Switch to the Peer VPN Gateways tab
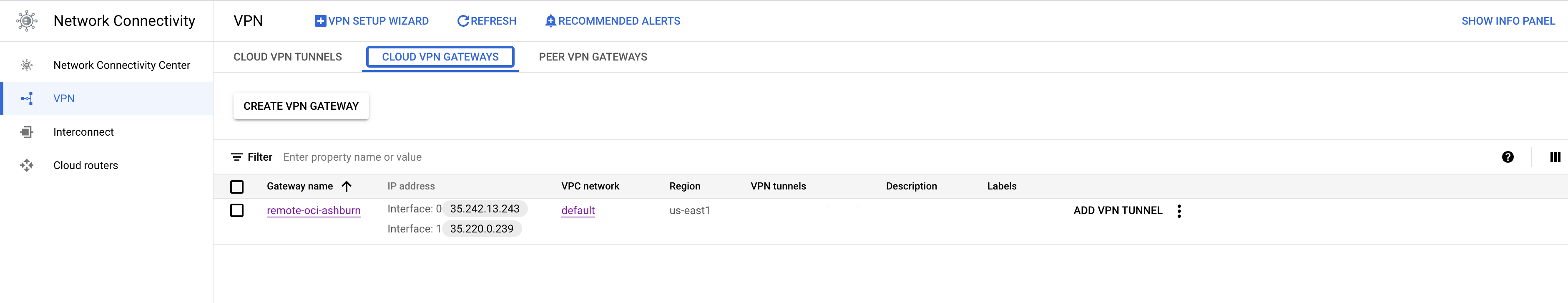This screenshot has width=1568, height=303. tap(592, 57)
